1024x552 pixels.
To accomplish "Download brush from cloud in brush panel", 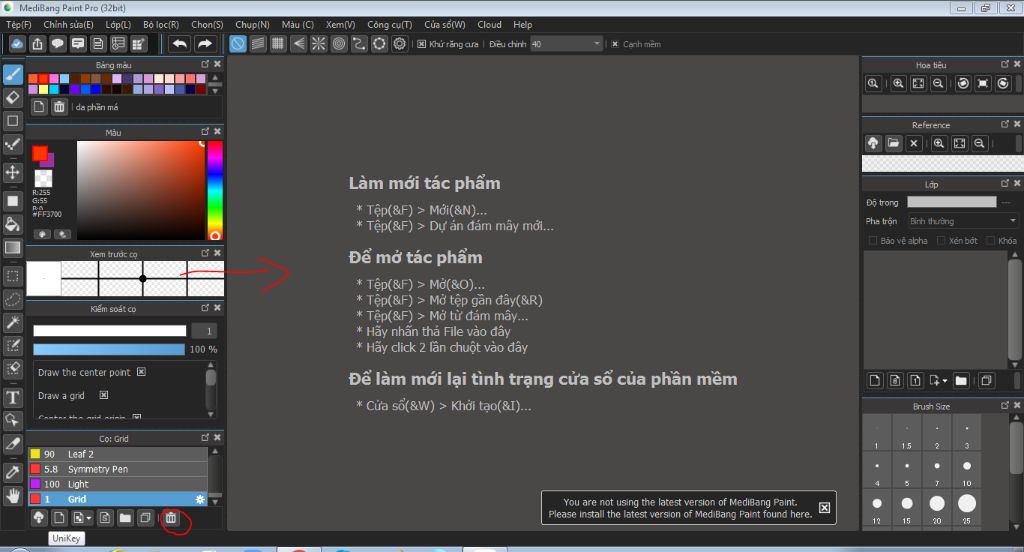I will pos(39,518).
